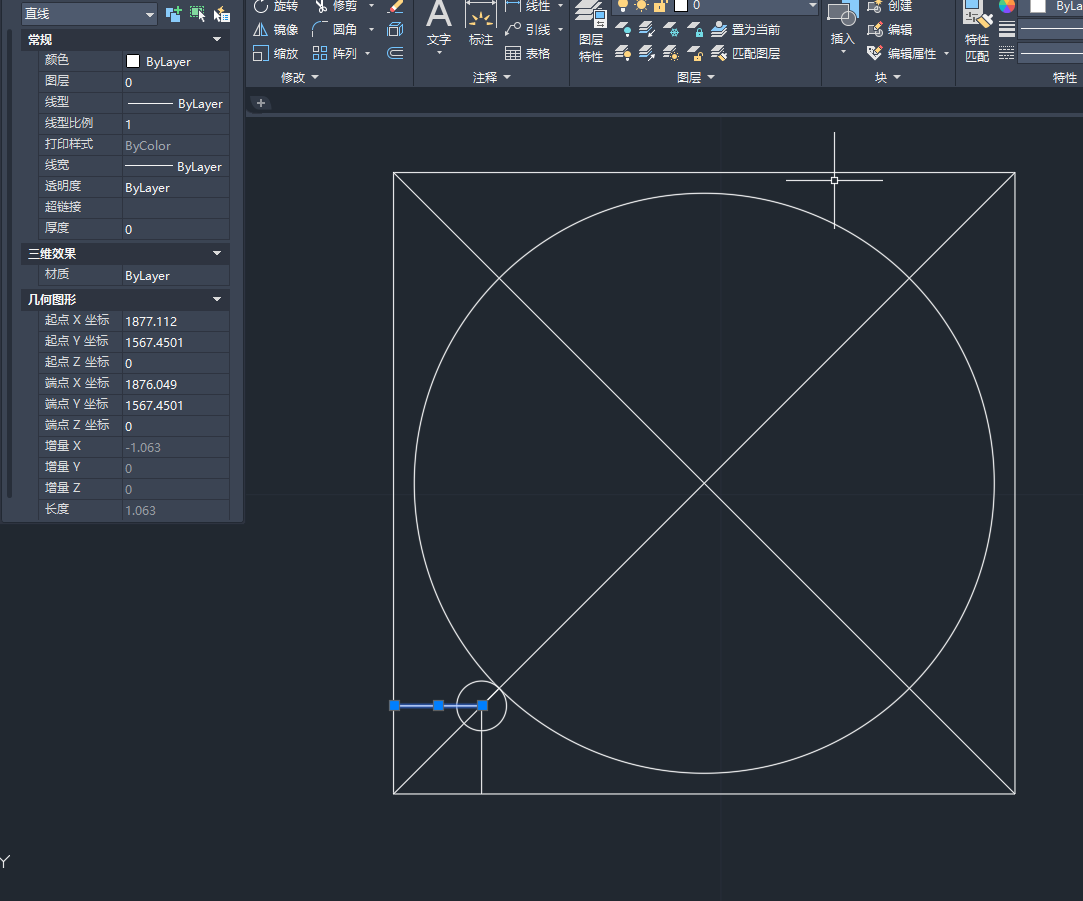
Task: Collapse the 常规 (General) properties section
Action: coord(217,40)
